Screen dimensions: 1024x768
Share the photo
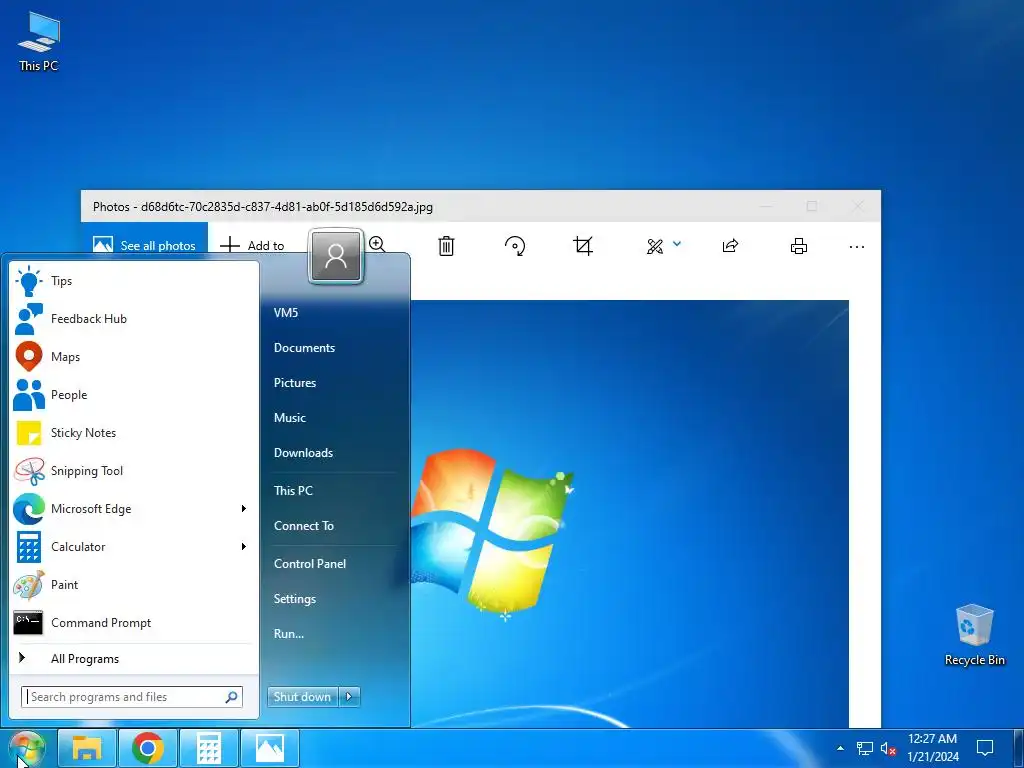pos(730,246)
